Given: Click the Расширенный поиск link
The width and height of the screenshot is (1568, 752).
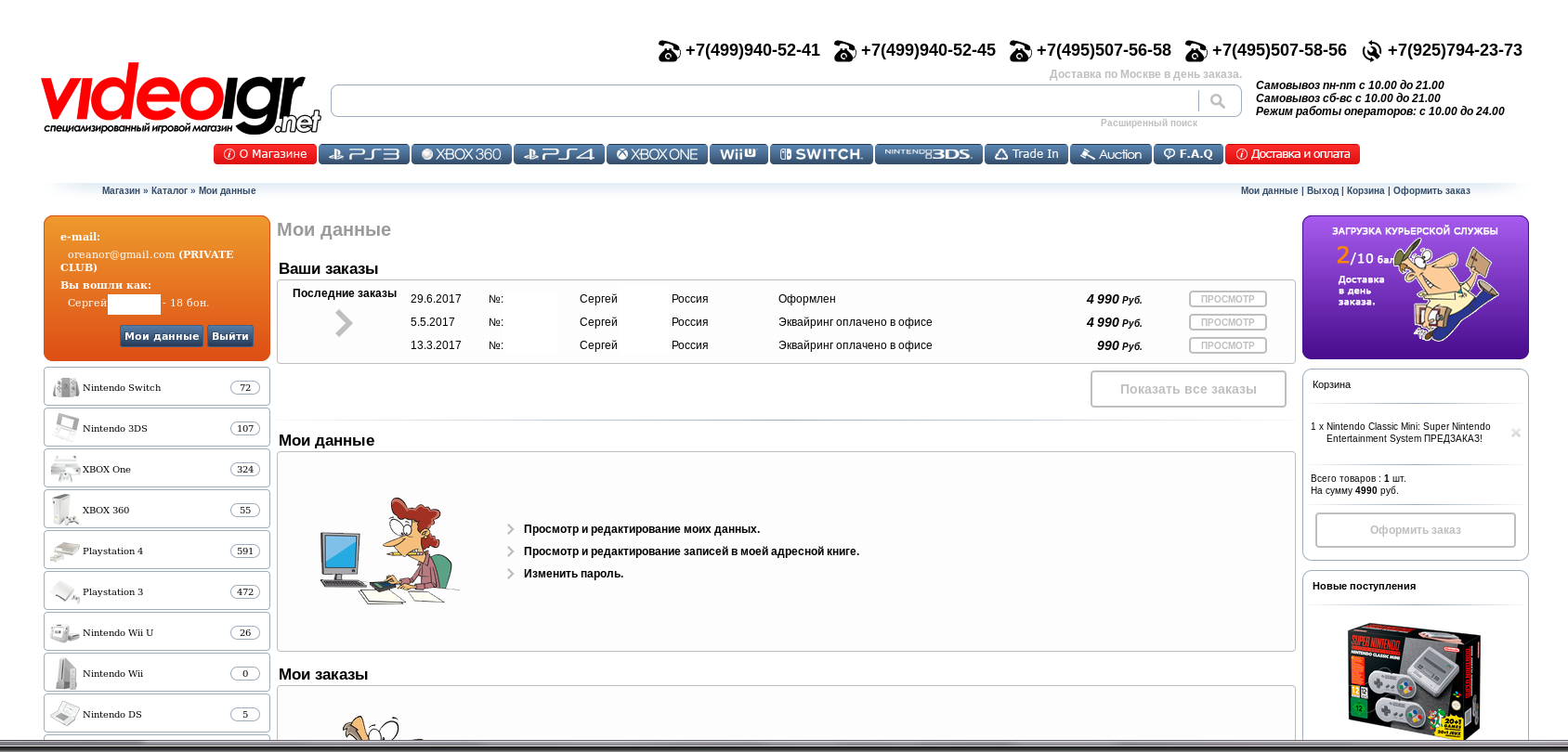Looking at the screenshot, I should (1148, 123).
